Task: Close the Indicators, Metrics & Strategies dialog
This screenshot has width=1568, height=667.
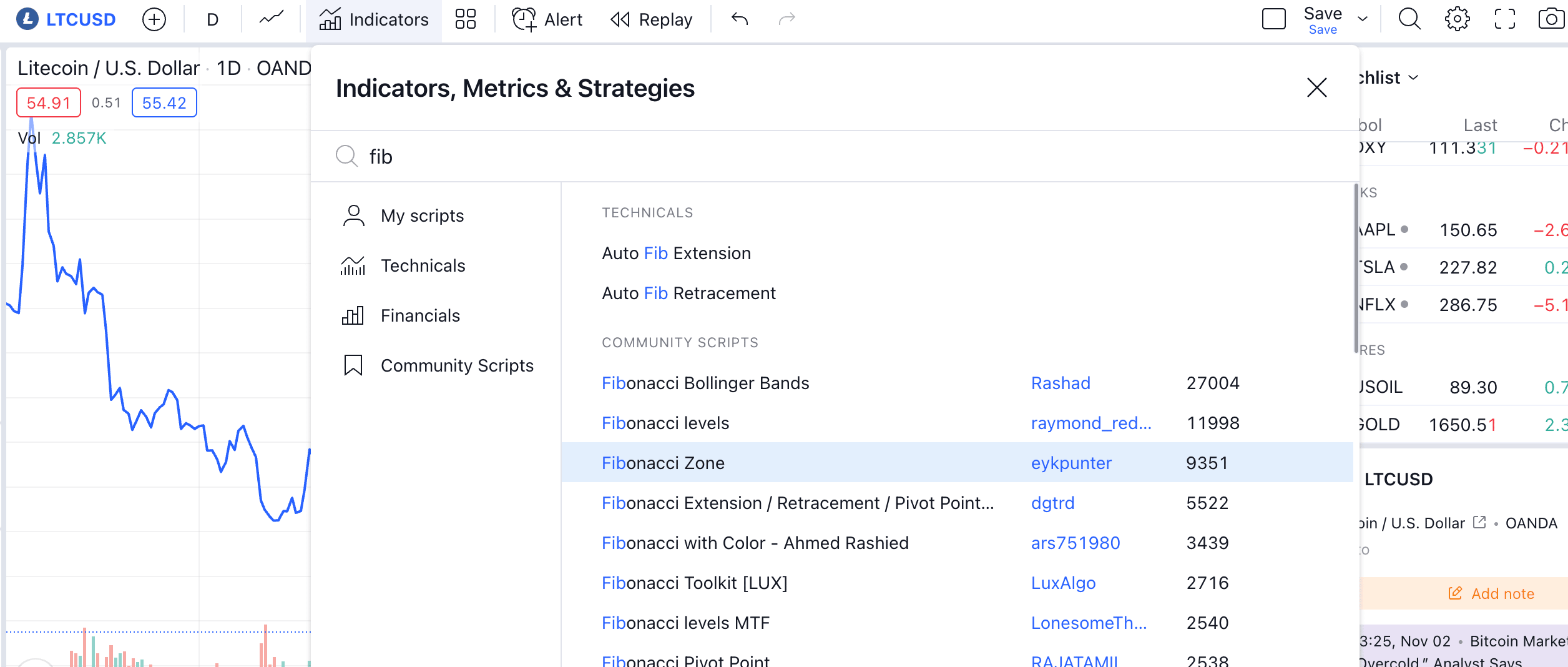Action: pos(1317,87)
